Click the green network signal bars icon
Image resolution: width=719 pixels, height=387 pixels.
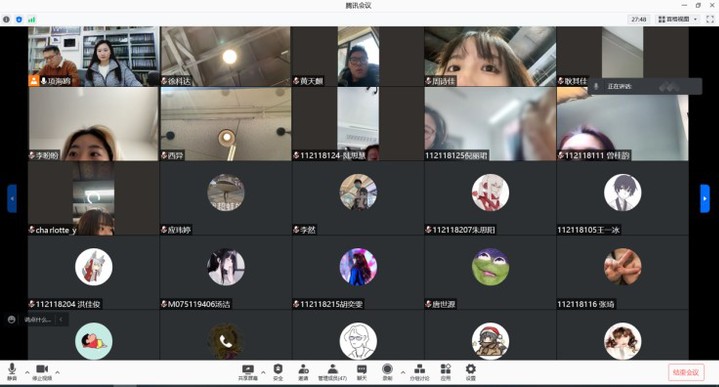click(x=32, y=19)
